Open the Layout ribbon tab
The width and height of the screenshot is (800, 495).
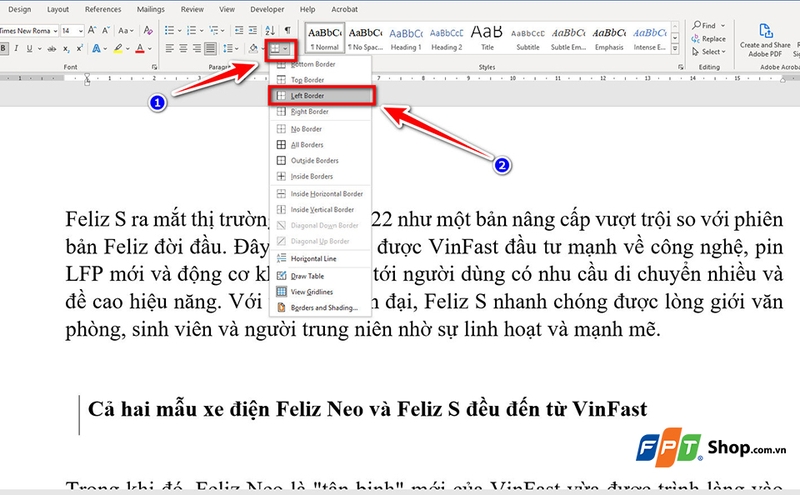pyautogui.click(x=58, y=9)
